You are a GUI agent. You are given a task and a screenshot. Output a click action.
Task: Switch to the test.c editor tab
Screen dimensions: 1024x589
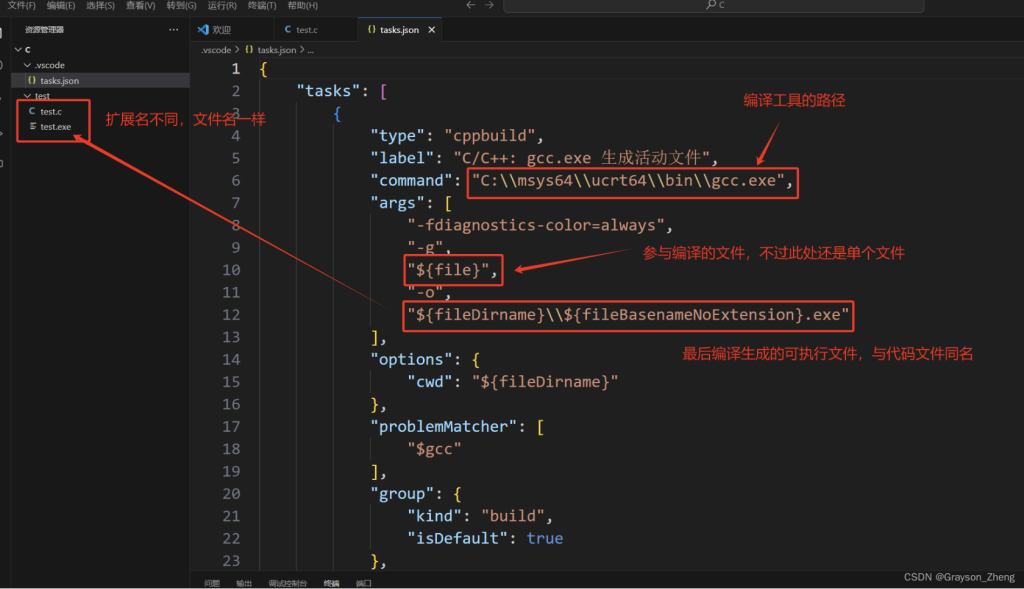pos(306,30)
